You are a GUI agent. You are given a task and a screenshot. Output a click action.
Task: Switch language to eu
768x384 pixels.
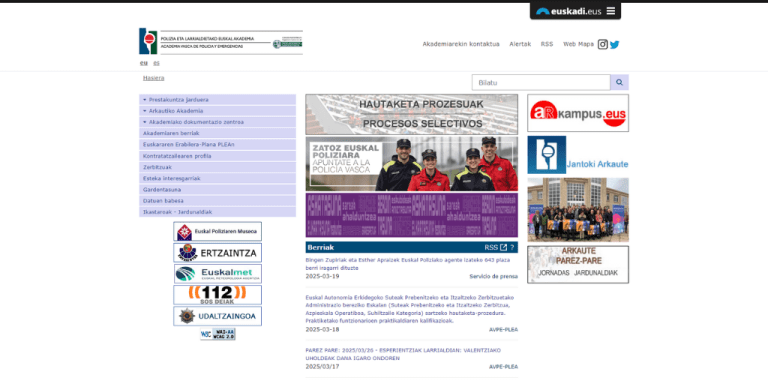click(x=144, y=63)
